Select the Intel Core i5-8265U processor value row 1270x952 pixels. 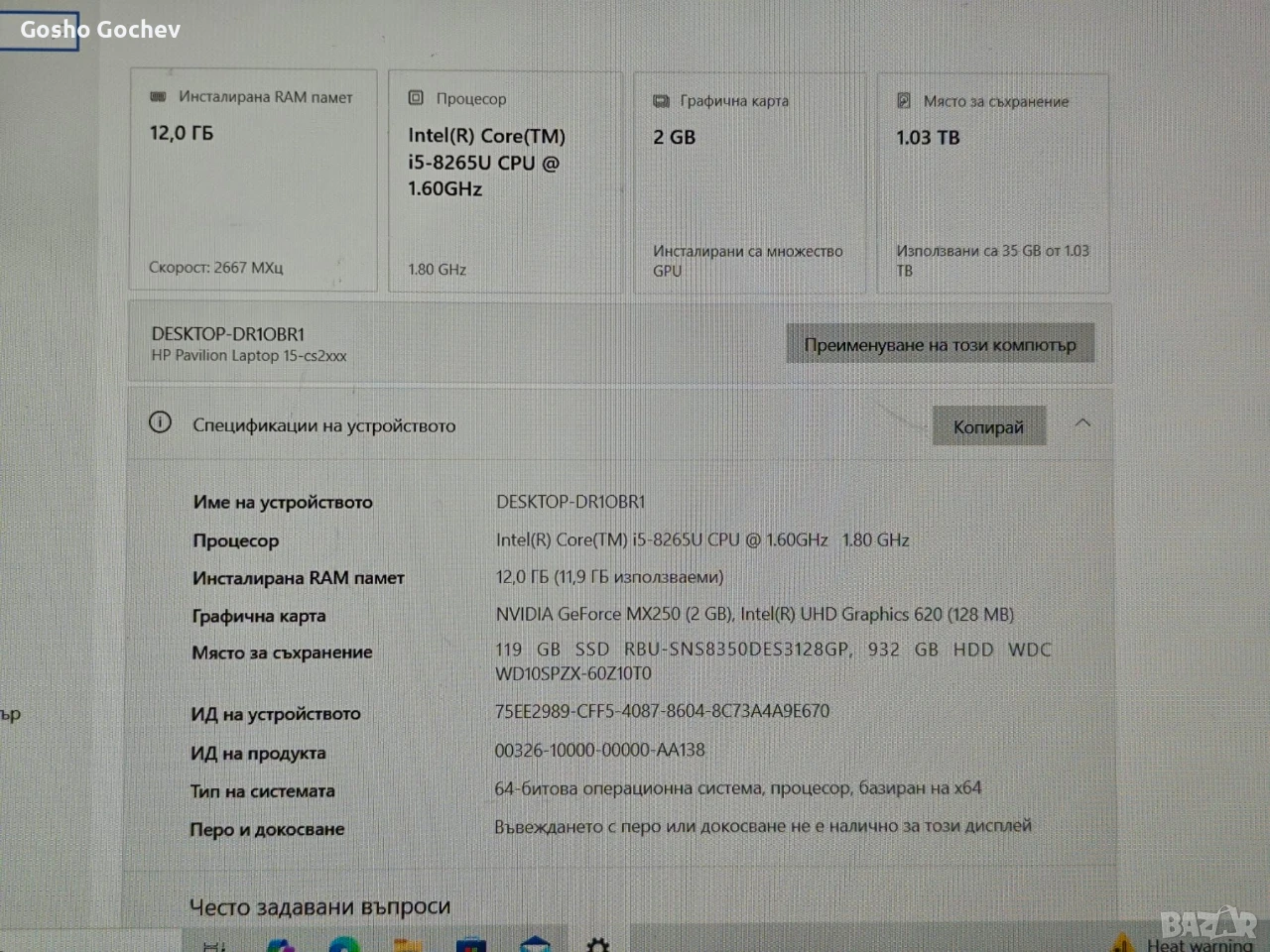[702, 539]
